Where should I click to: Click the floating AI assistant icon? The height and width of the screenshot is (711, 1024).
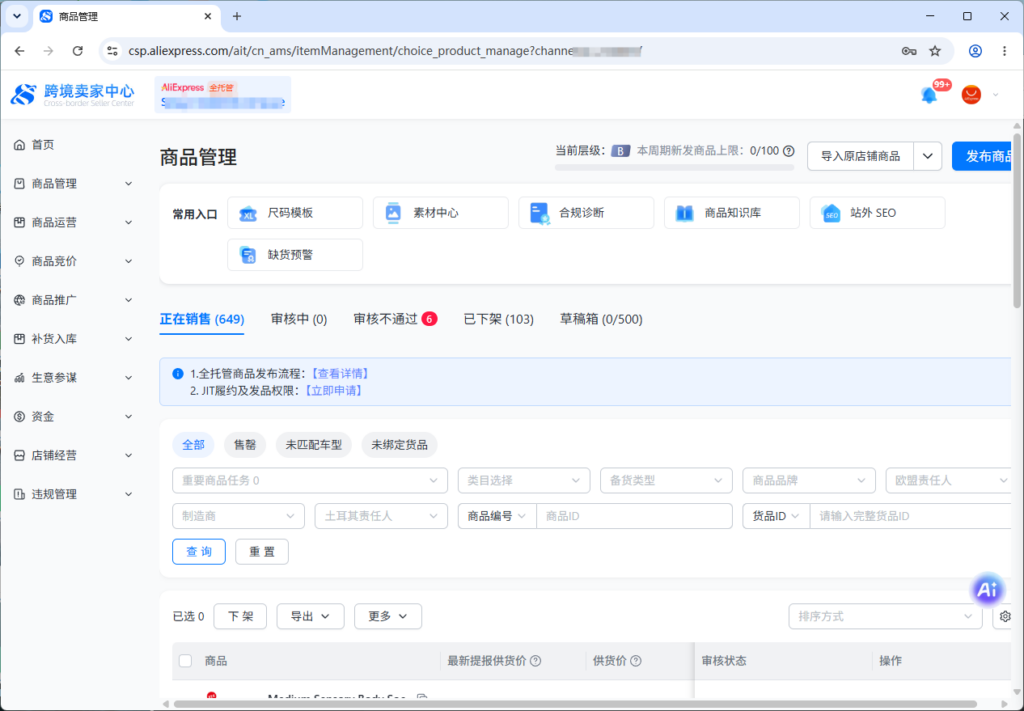pyautogui.click(x=987, y=590)
